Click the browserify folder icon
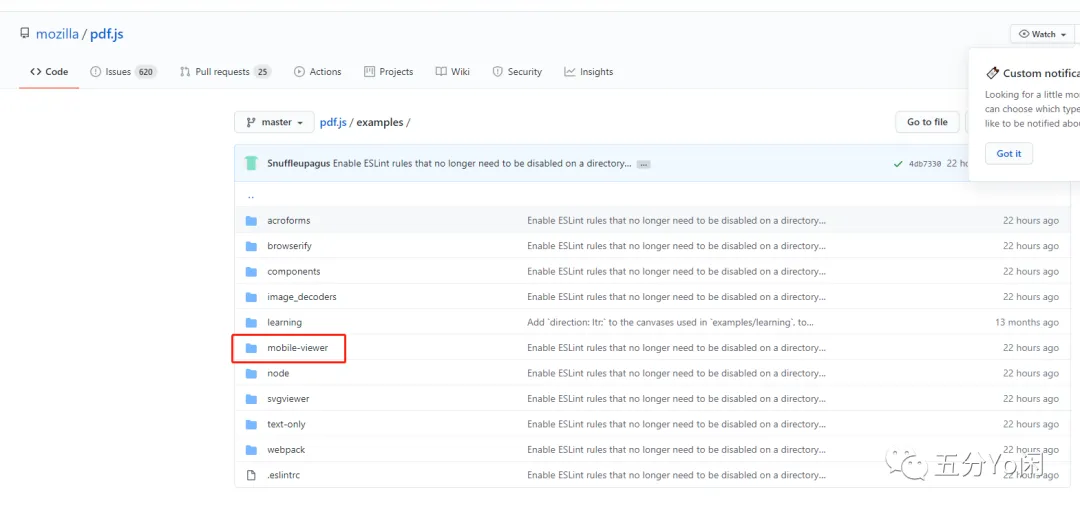This screenshot has height=512, width=1080. (x=251, y=246)
